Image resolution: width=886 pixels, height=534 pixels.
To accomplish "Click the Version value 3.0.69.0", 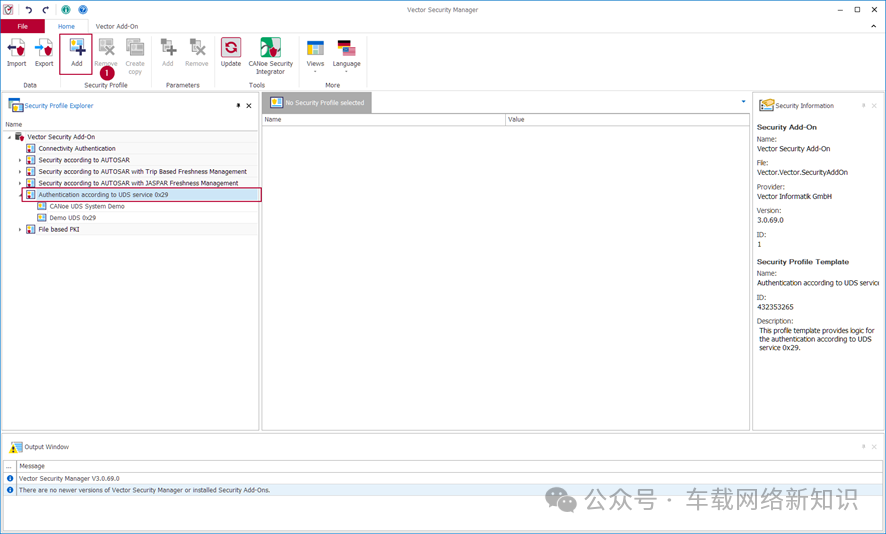I will pos(770,220).
